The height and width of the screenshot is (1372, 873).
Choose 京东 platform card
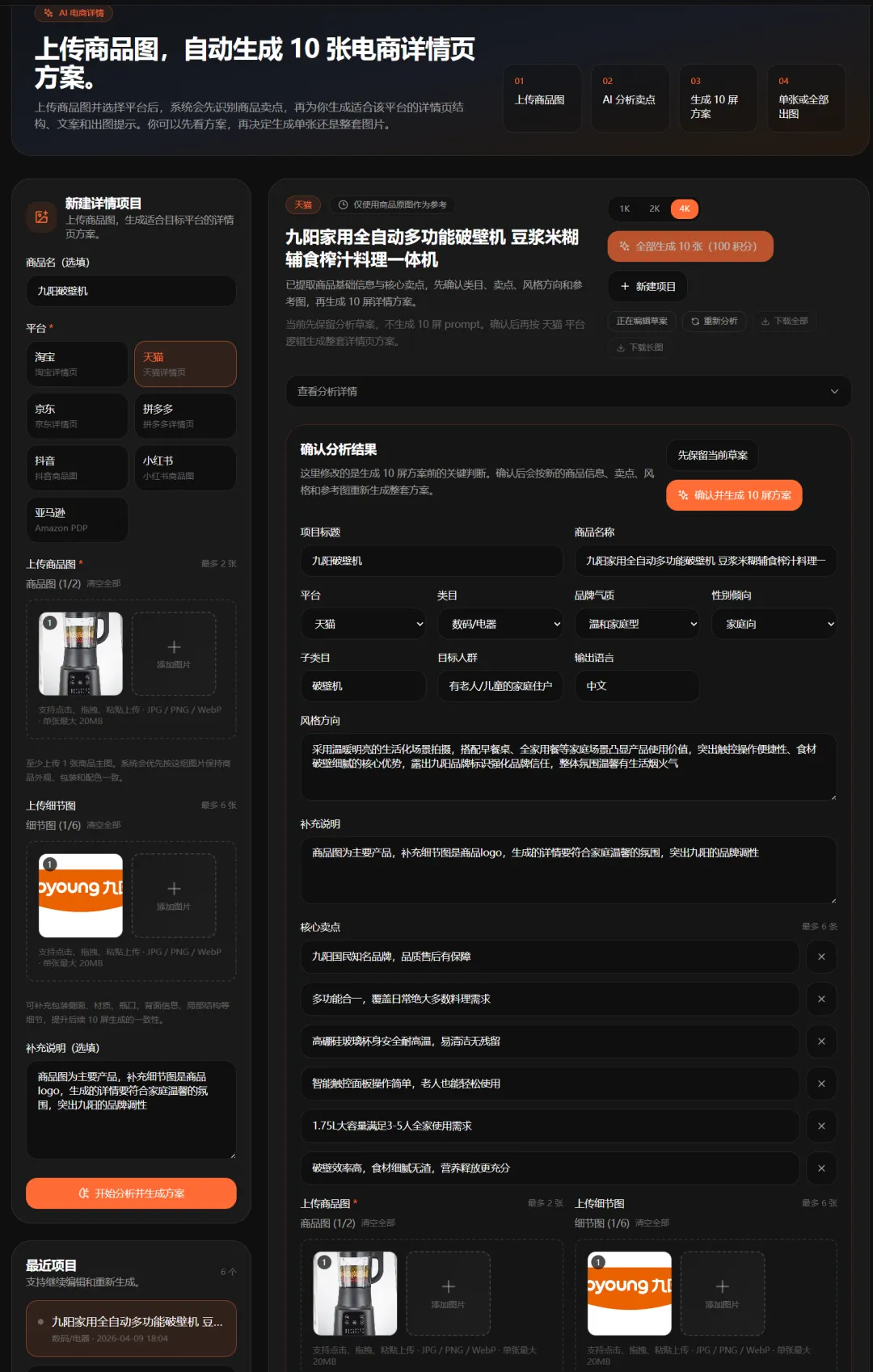[77, 416]
